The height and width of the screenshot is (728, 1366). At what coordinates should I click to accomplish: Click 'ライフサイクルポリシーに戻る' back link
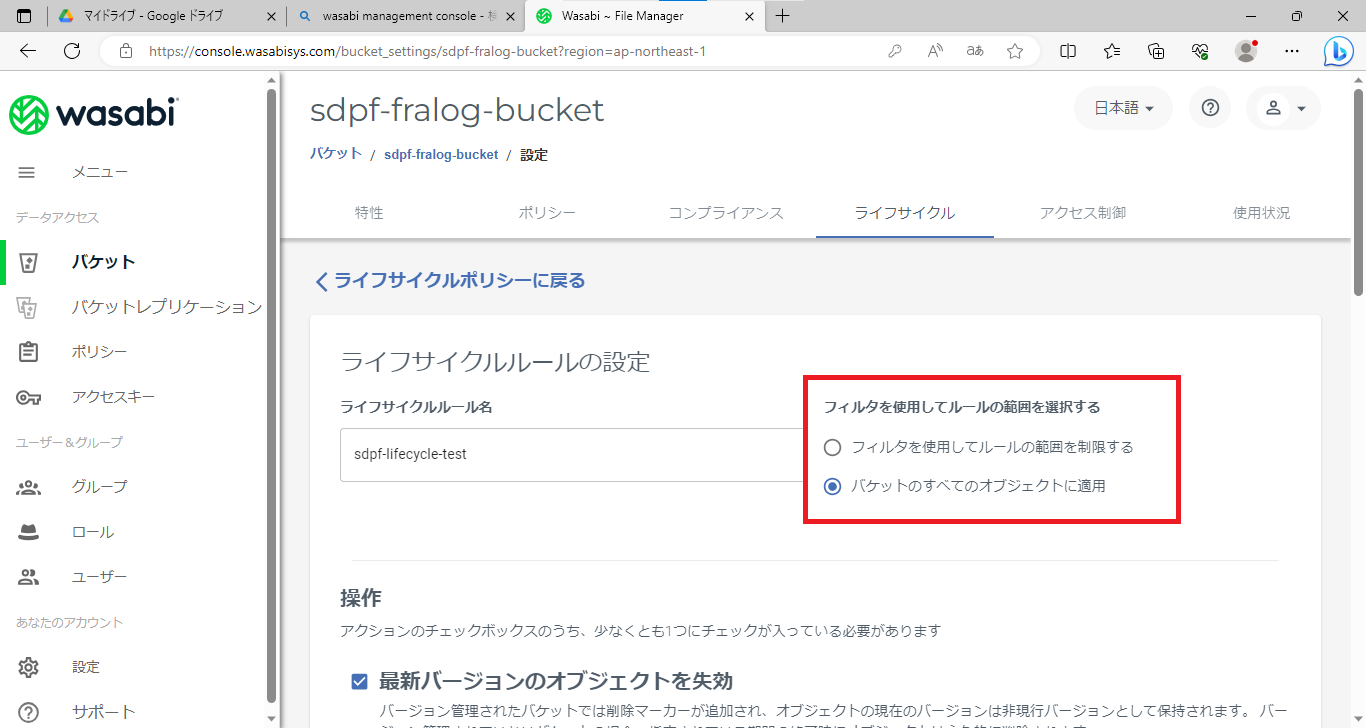tap(450, 281)
